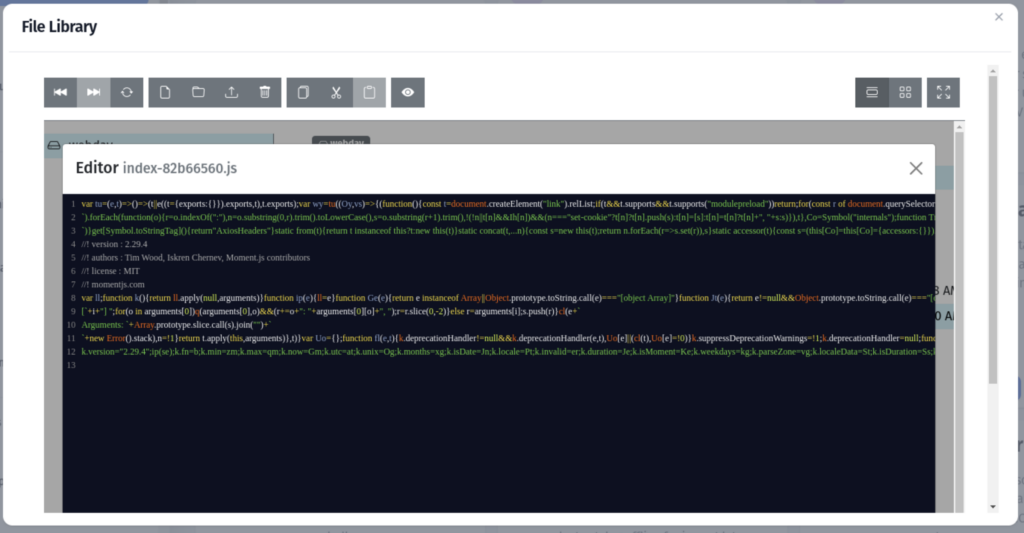Close the File Library modal
Image resolution: width=1024 pixels, height=533 pixels.
pyautogui.click(x=999, y=17)
